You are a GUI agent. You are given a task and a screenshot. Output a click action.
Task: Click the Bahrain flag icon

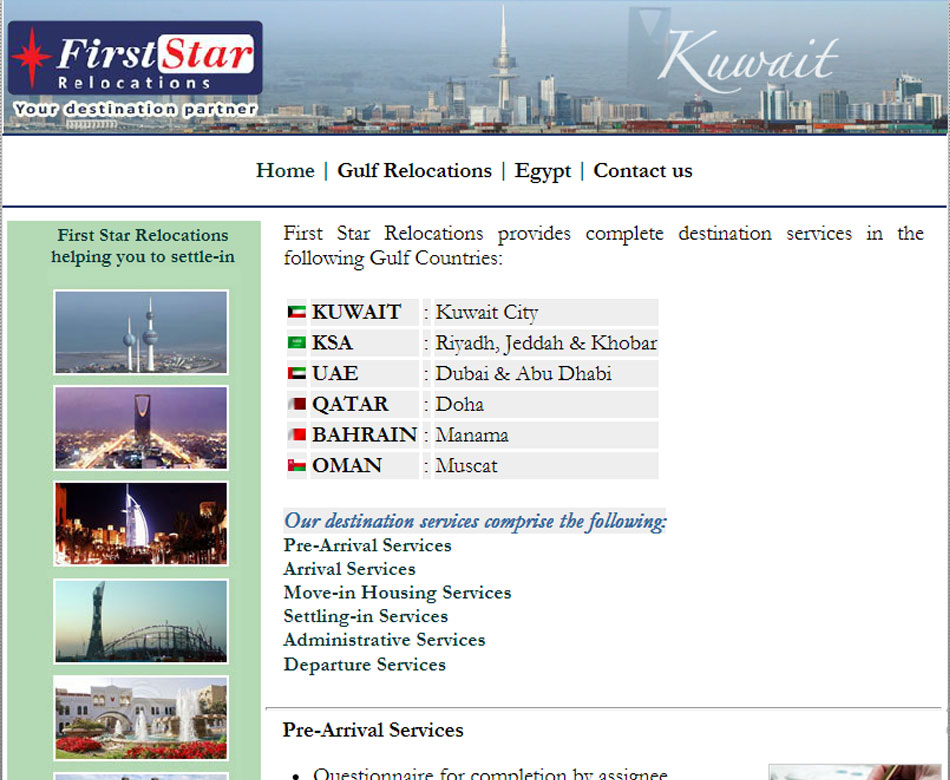[x=297, y=435]
